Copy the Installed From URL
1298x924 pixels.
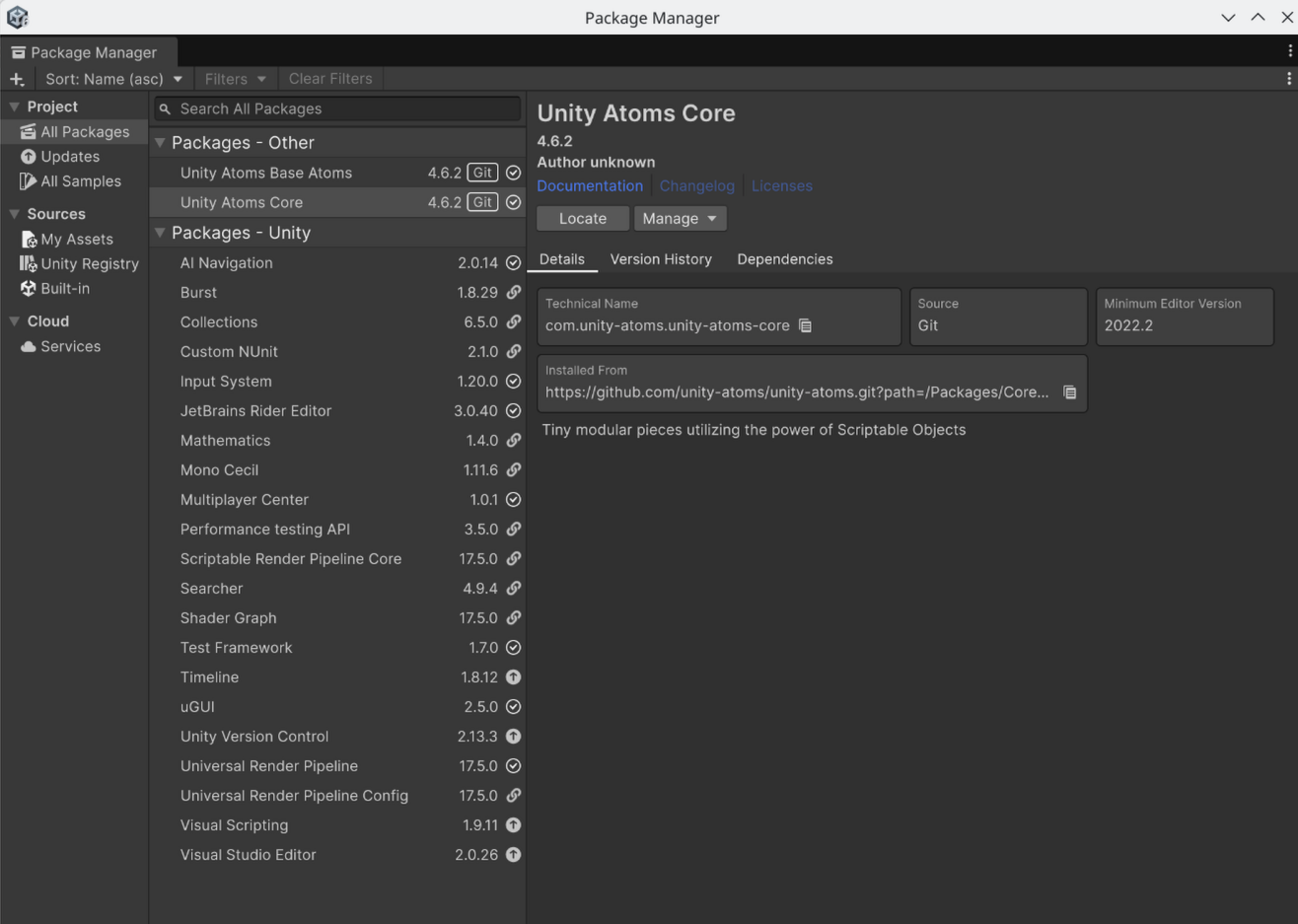coord(1069,392)
